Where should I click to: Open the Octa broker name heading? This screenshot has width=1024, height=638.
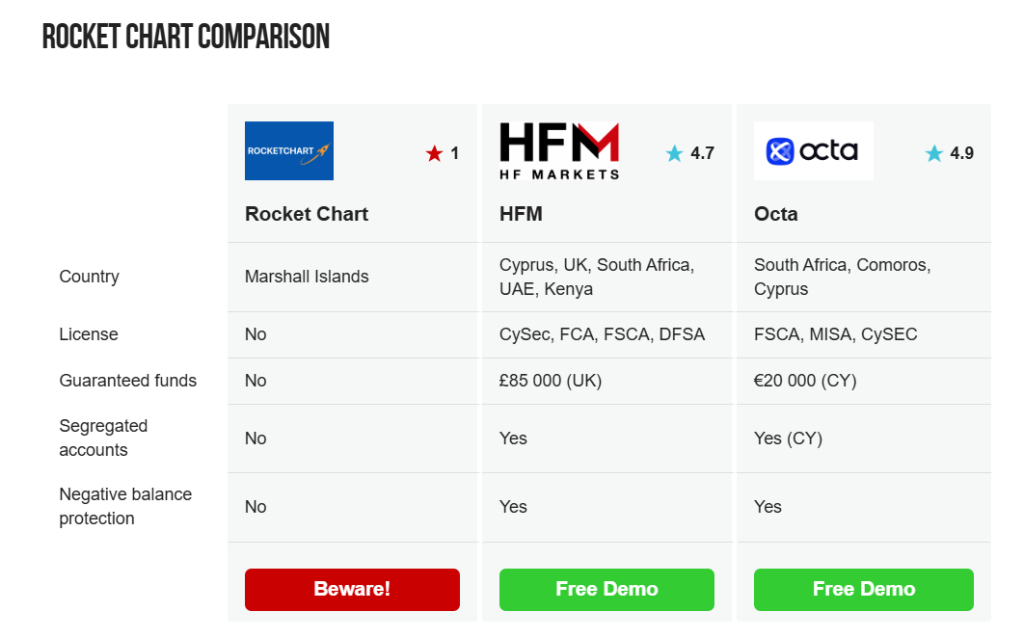pyautogui.click(x=776, y=214)
